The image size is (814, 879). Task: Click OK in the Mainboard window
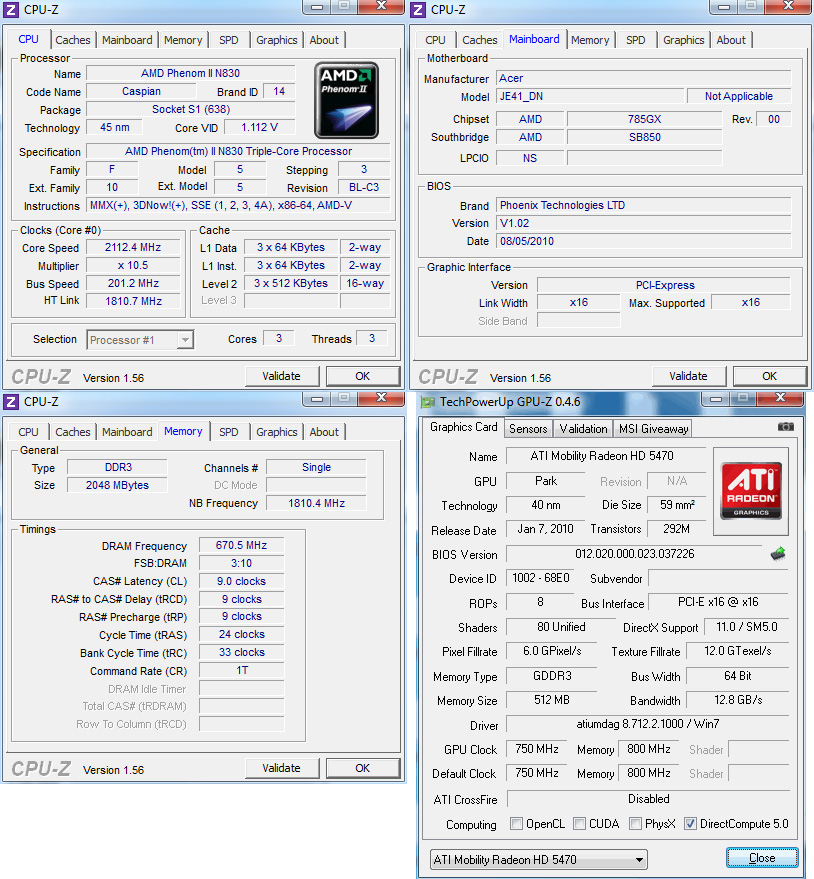click(770, 376)
